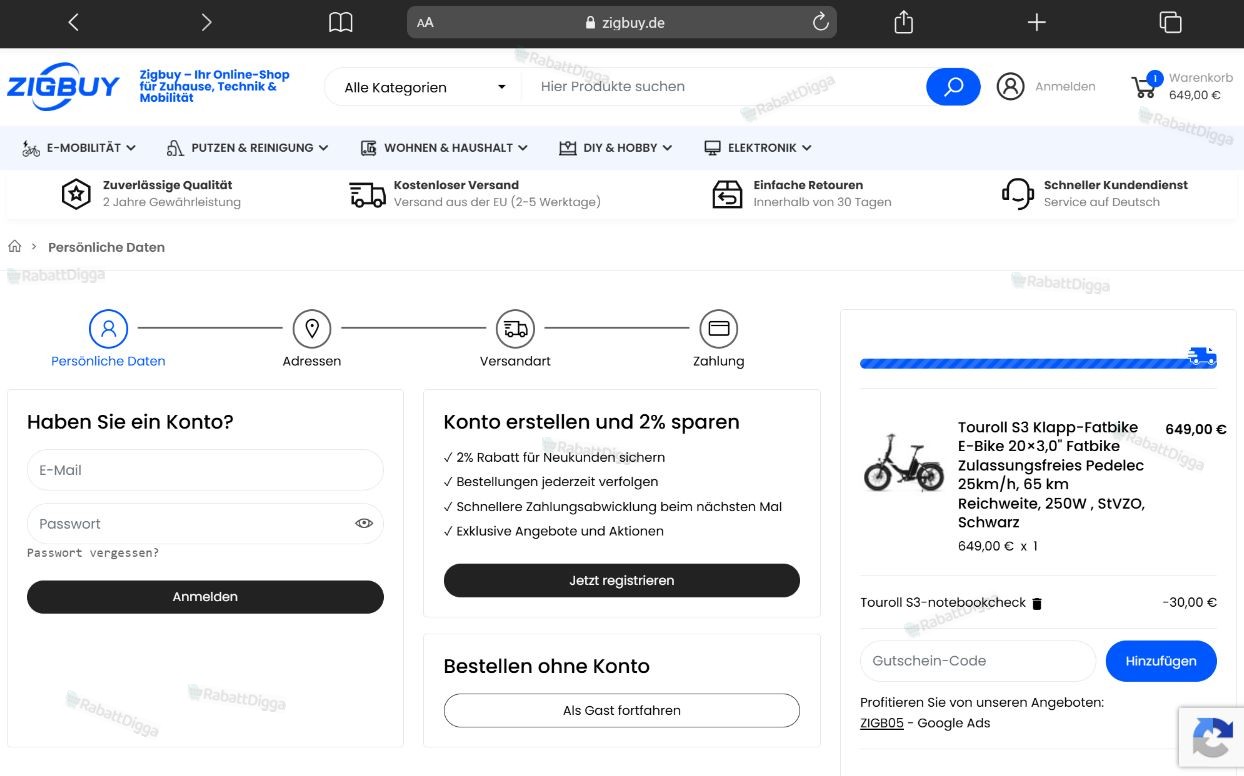This screenshot has height=776, width=1244.
Task: Expand the E-Mobilität menu
Action: point(78,148)
